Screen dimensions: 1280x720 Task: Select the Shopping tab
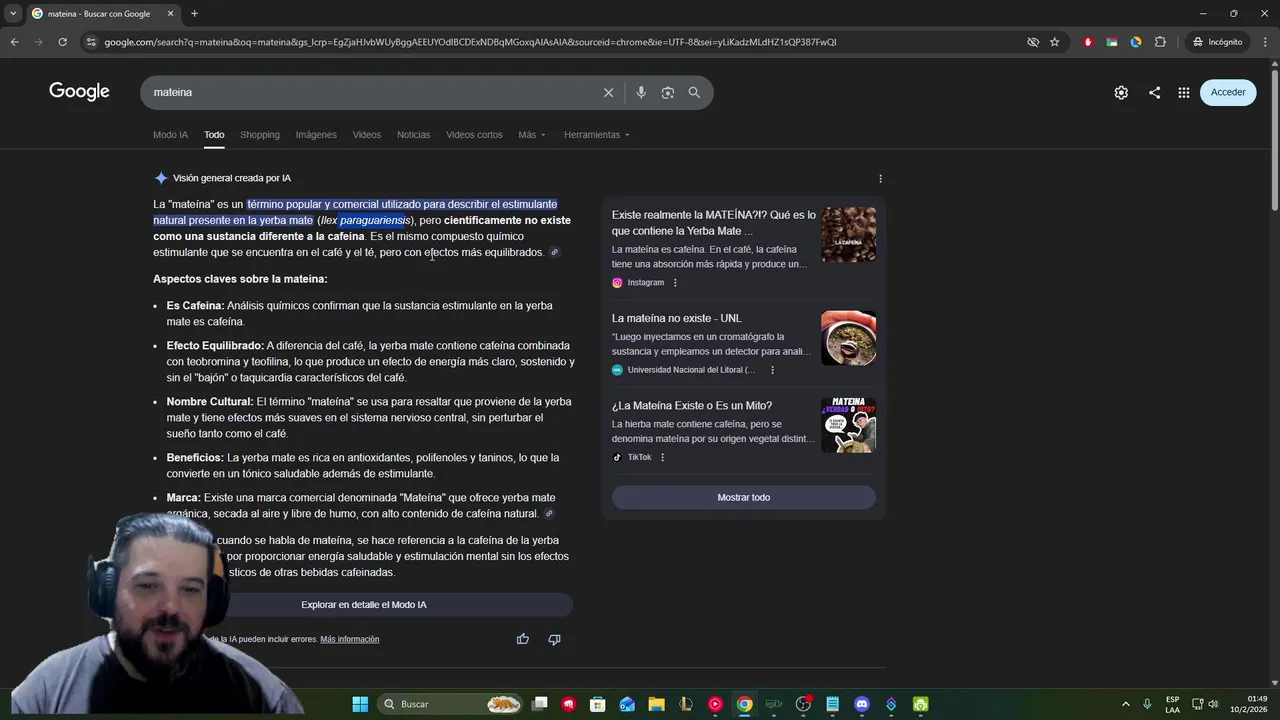260,135
